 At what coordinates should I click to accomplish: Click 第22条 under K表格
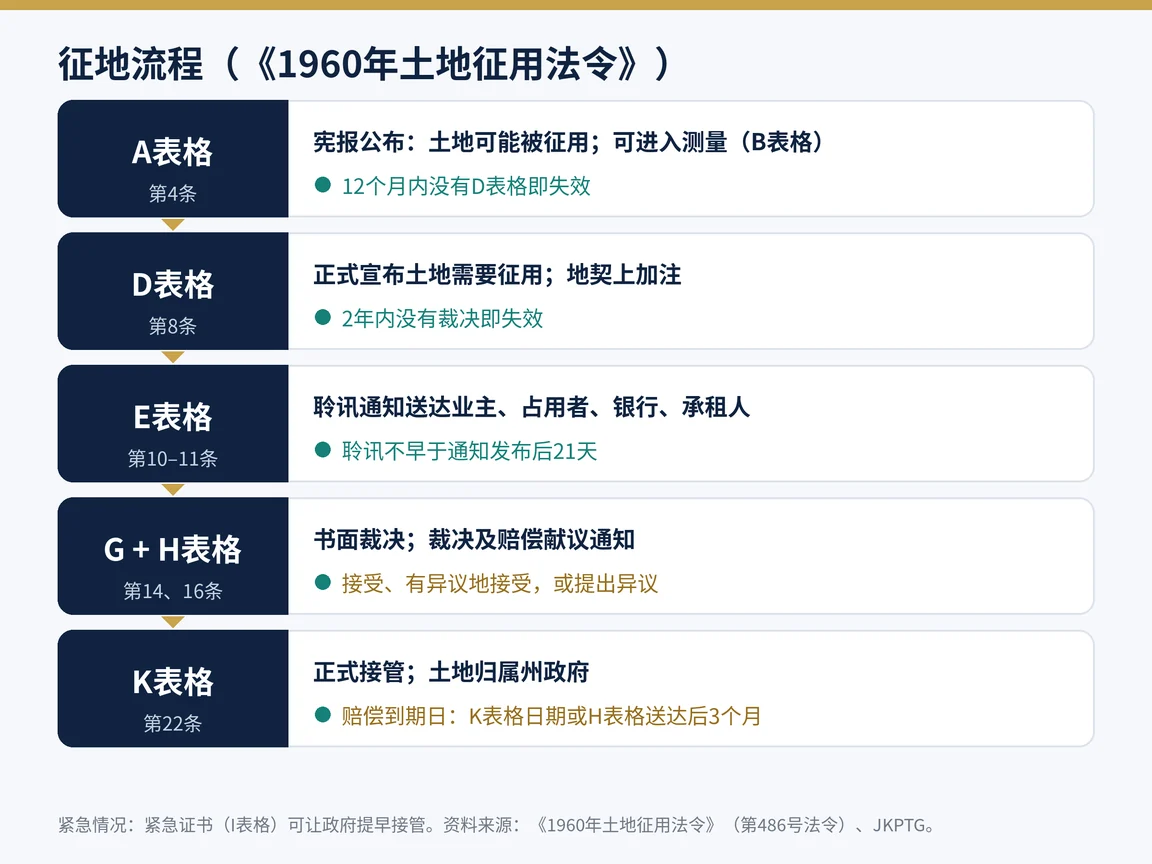tap(173, 723)
